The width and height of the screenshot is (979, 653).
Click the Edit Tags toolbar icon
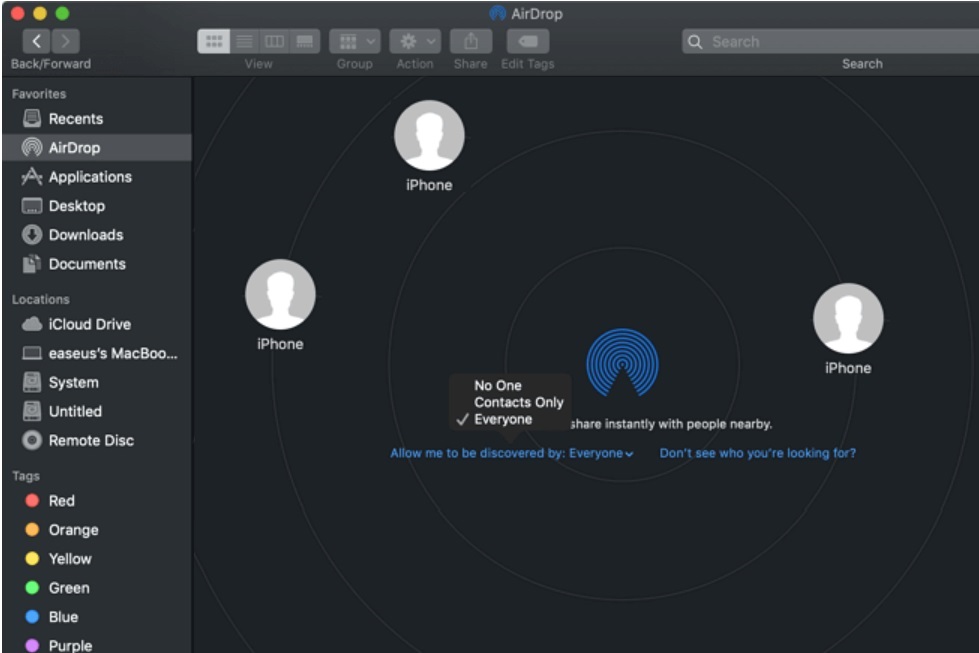pyautogui.click(x=527, y=41)
